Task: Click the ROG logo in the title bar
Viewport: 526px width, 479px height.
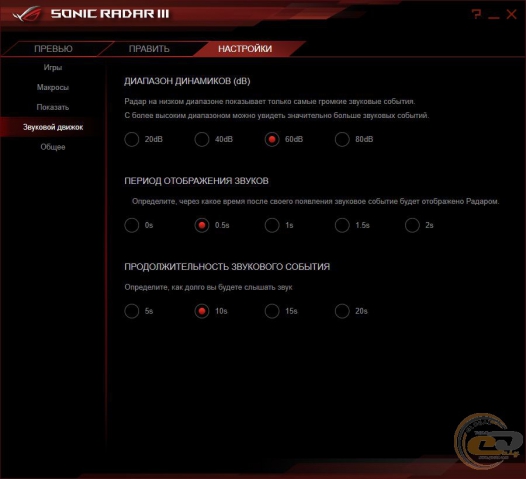Action: [27, 14]
